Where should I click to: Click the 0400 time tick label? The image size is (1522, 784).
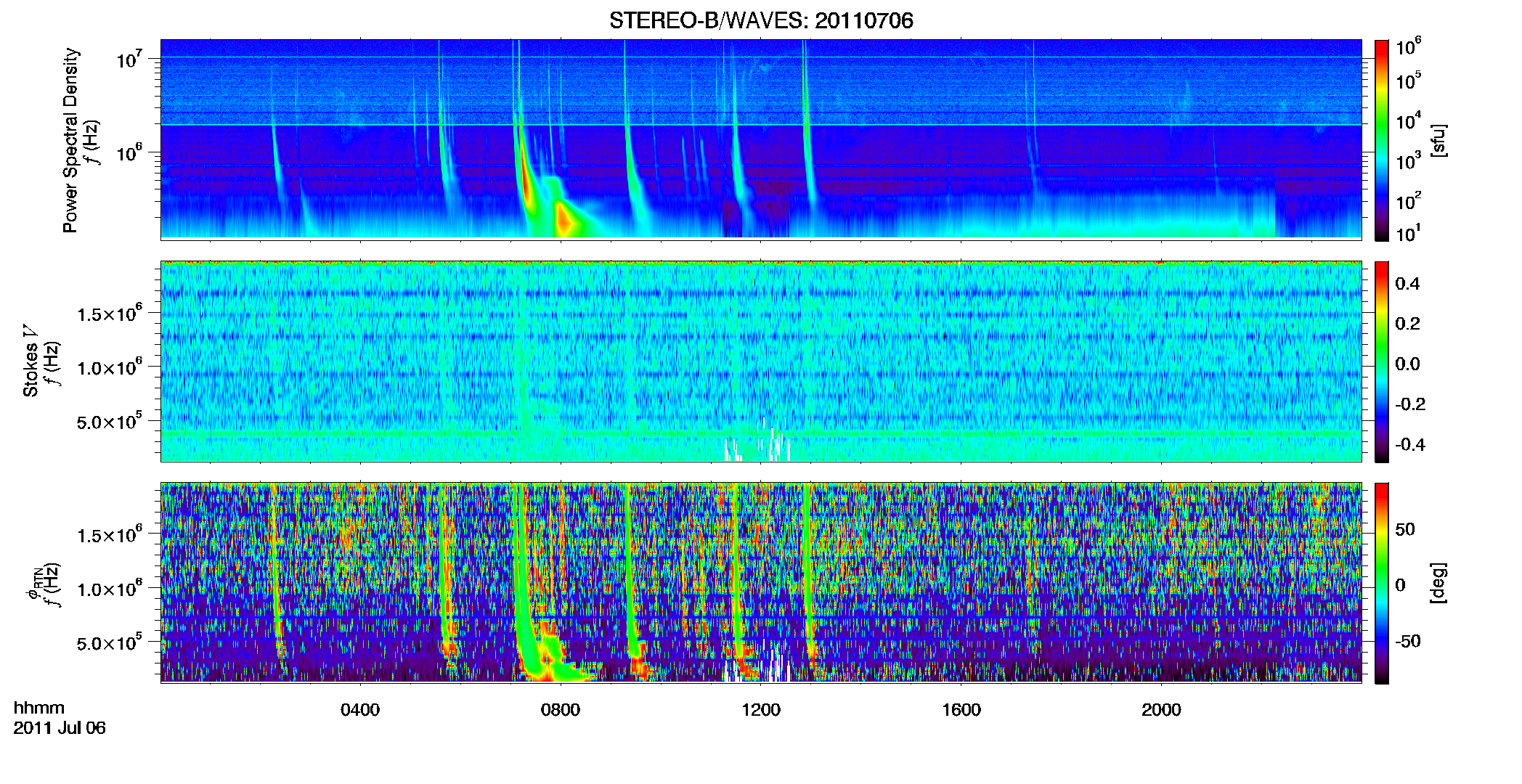point(360,710)
